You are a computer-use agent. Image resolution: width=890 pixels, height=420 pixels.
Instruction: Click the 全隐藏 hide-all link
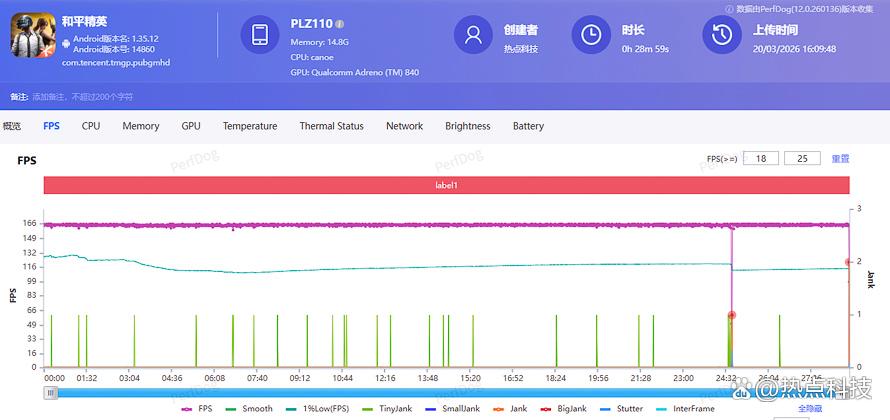[x=810, y=409]
